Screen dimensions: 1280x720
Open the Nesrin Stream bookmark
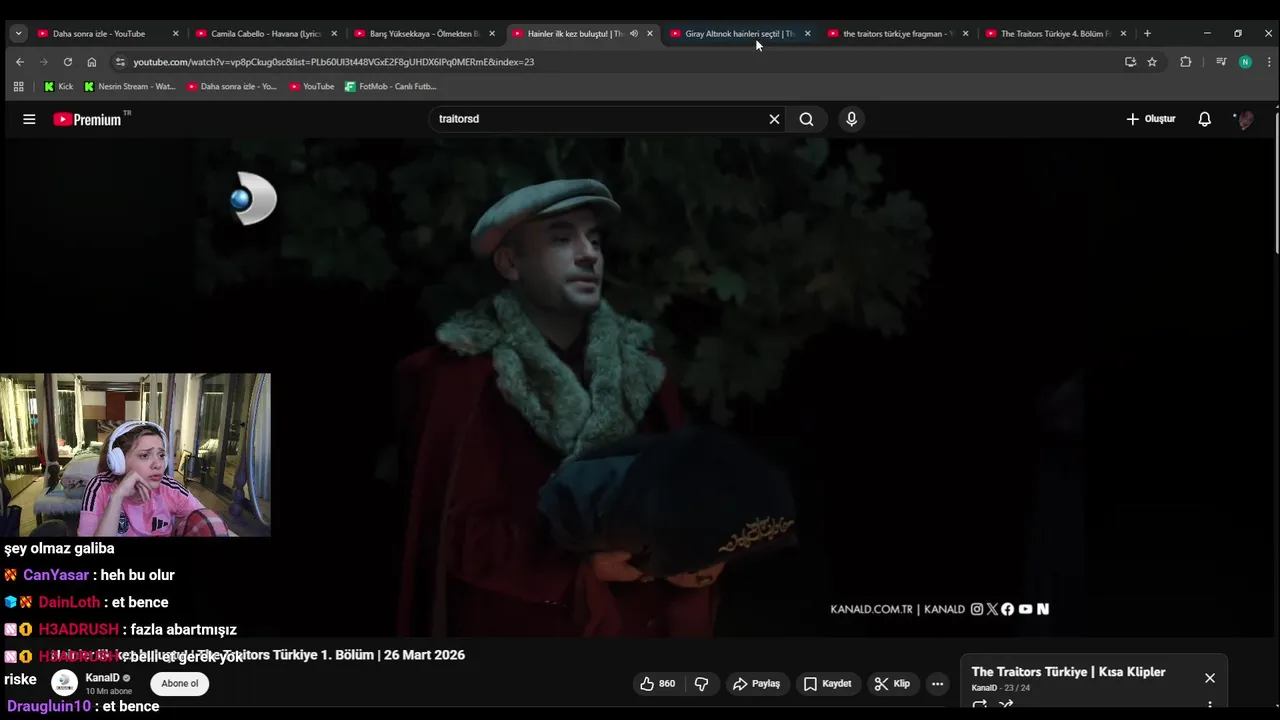click(x=129, y=87)
